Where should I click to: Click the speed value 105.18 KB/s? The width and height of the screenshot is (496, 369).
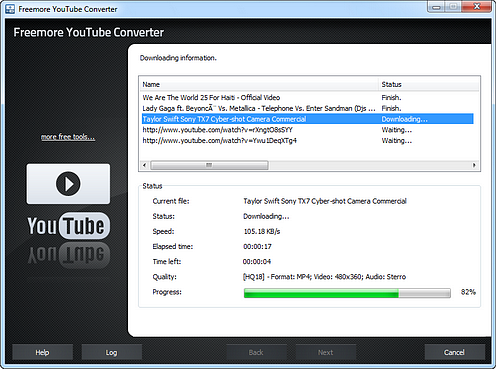262,231
